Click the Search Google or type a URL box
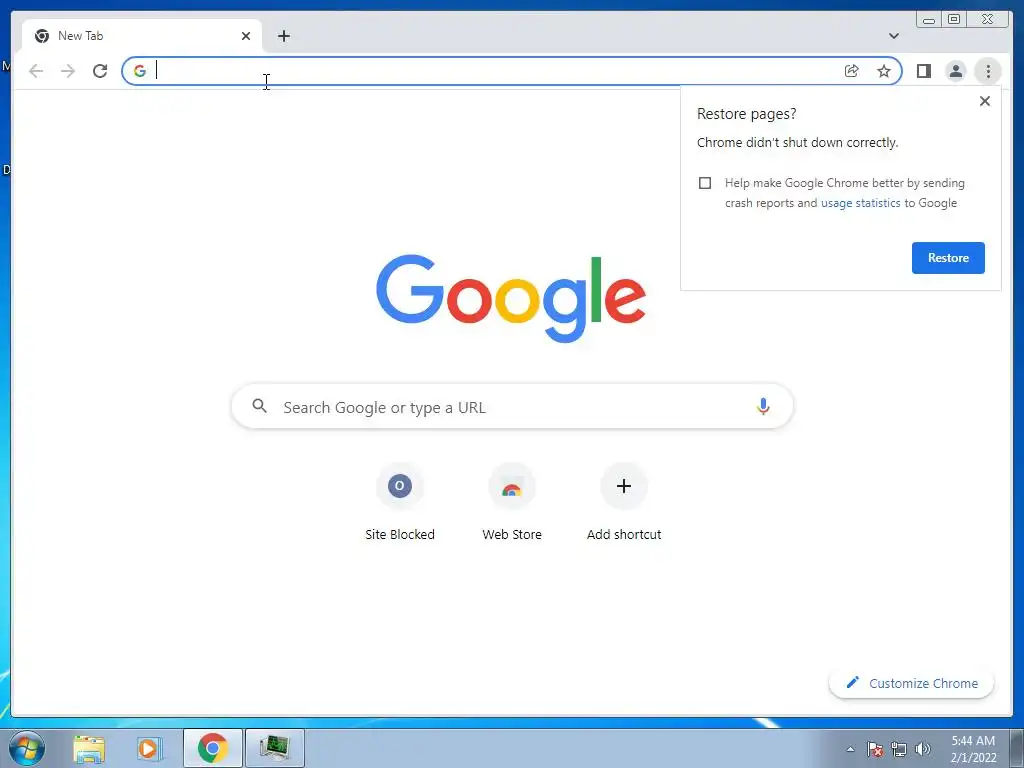 coord(512,407)
